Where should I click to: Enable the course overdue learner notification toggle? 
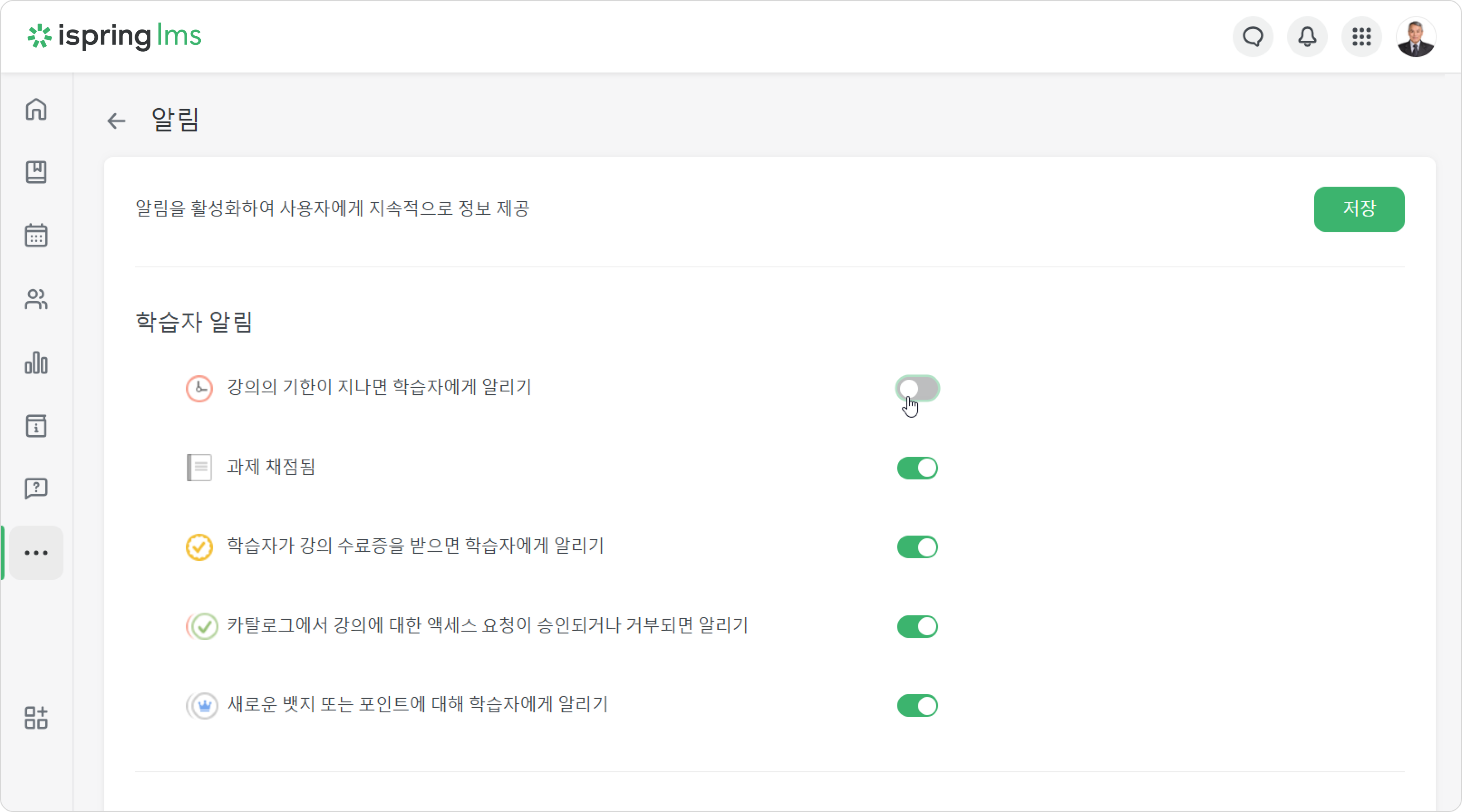[x=918, y=389]
